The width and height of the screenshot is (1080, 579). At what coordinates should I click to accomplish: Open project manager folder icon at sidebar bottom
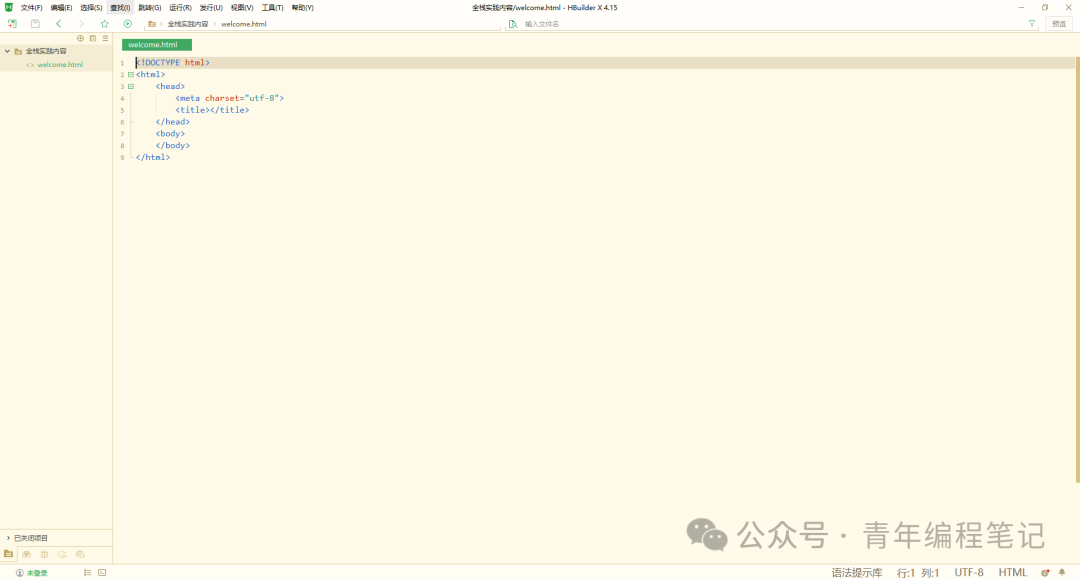[8, 554]
